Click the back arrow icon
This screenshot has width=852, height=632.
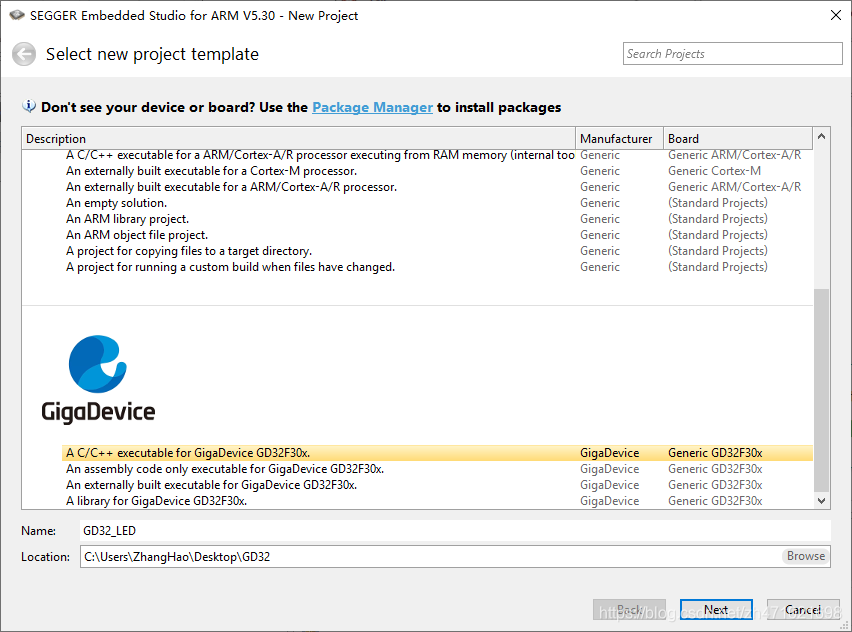(x=24, y=54)
